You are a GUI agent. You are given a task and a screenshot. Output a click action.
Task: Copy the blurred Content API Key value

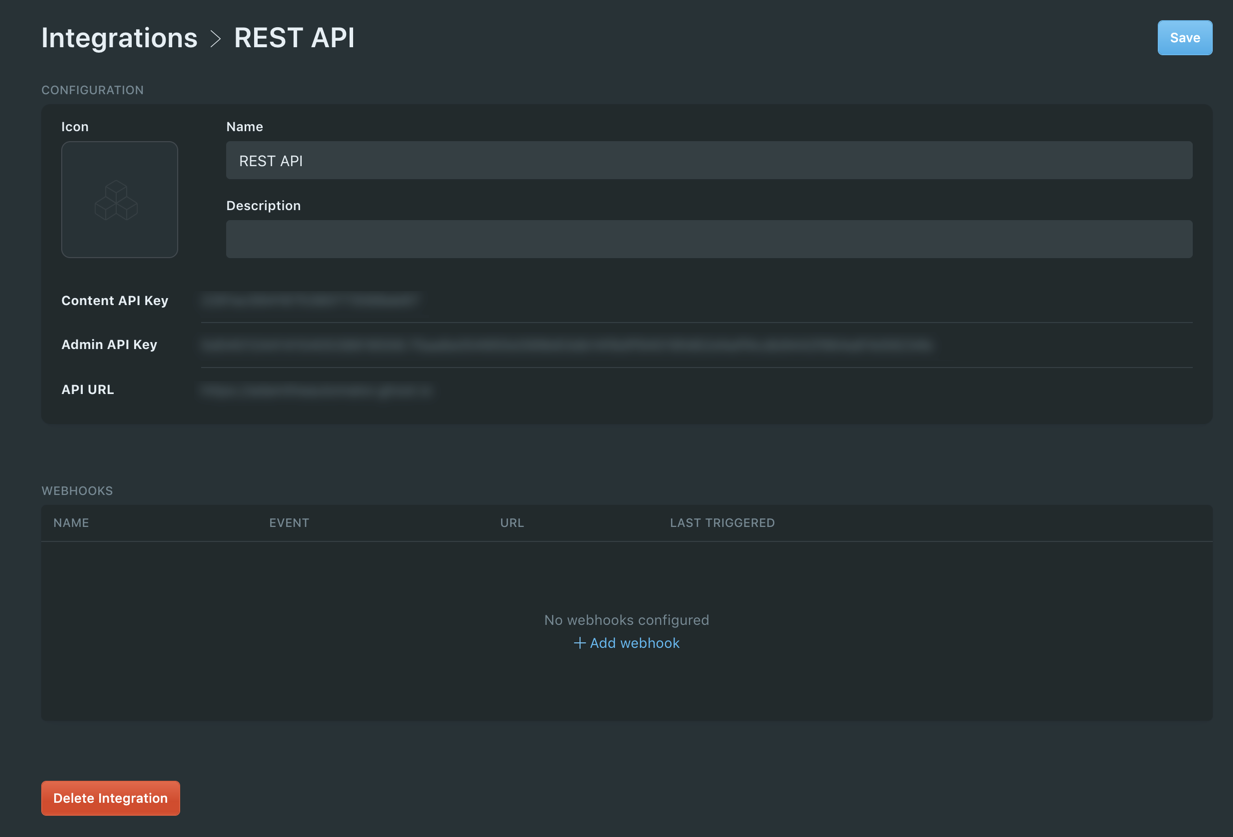(x=309, y=300)
